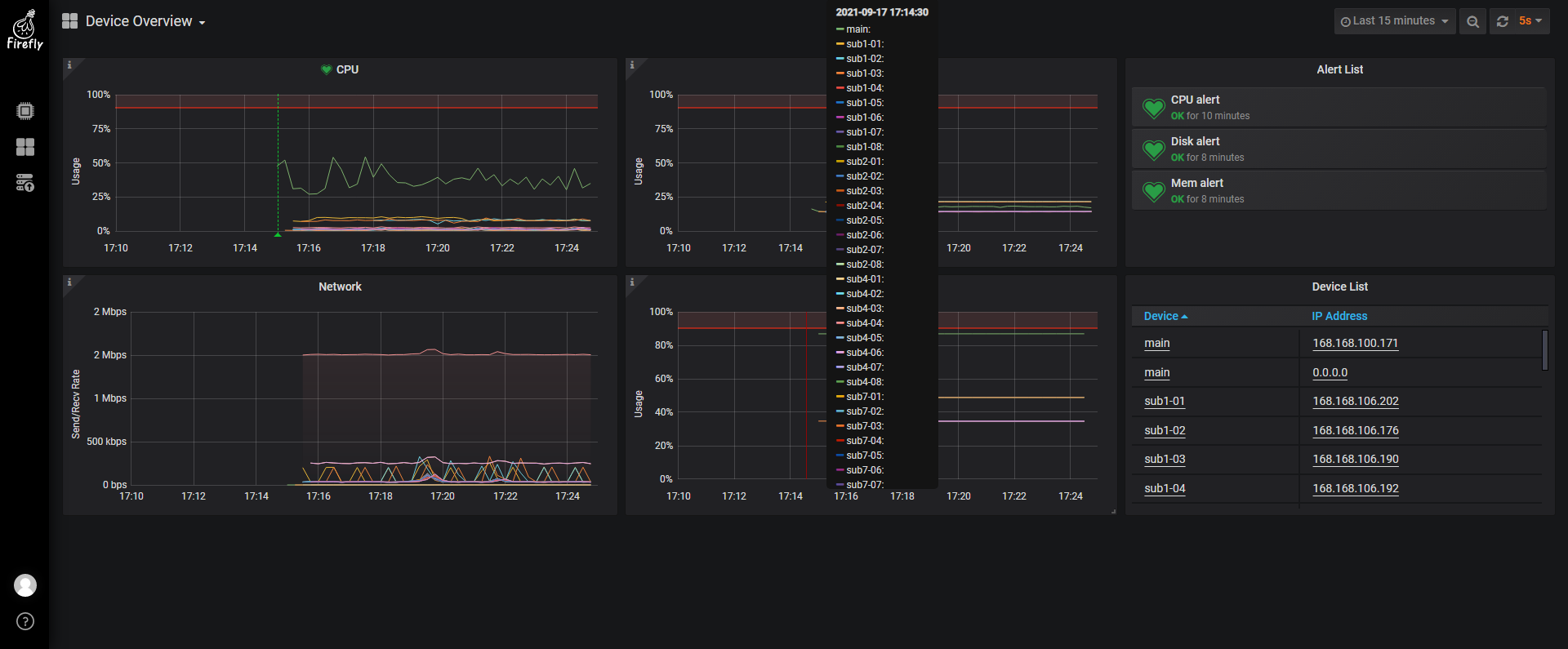The image size is (1568, 649).
Task: Open the Mem alert entry
Action: tap(1339, 191)
